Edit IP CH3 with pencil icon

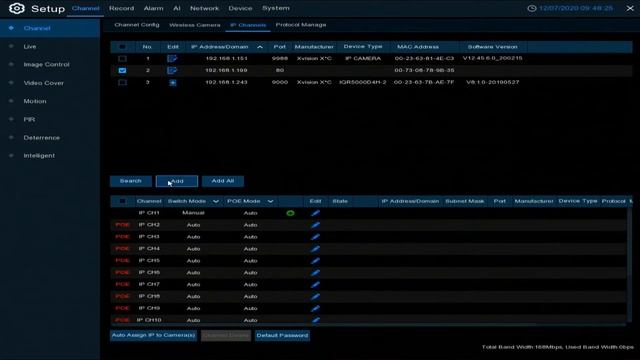[315, 237]
